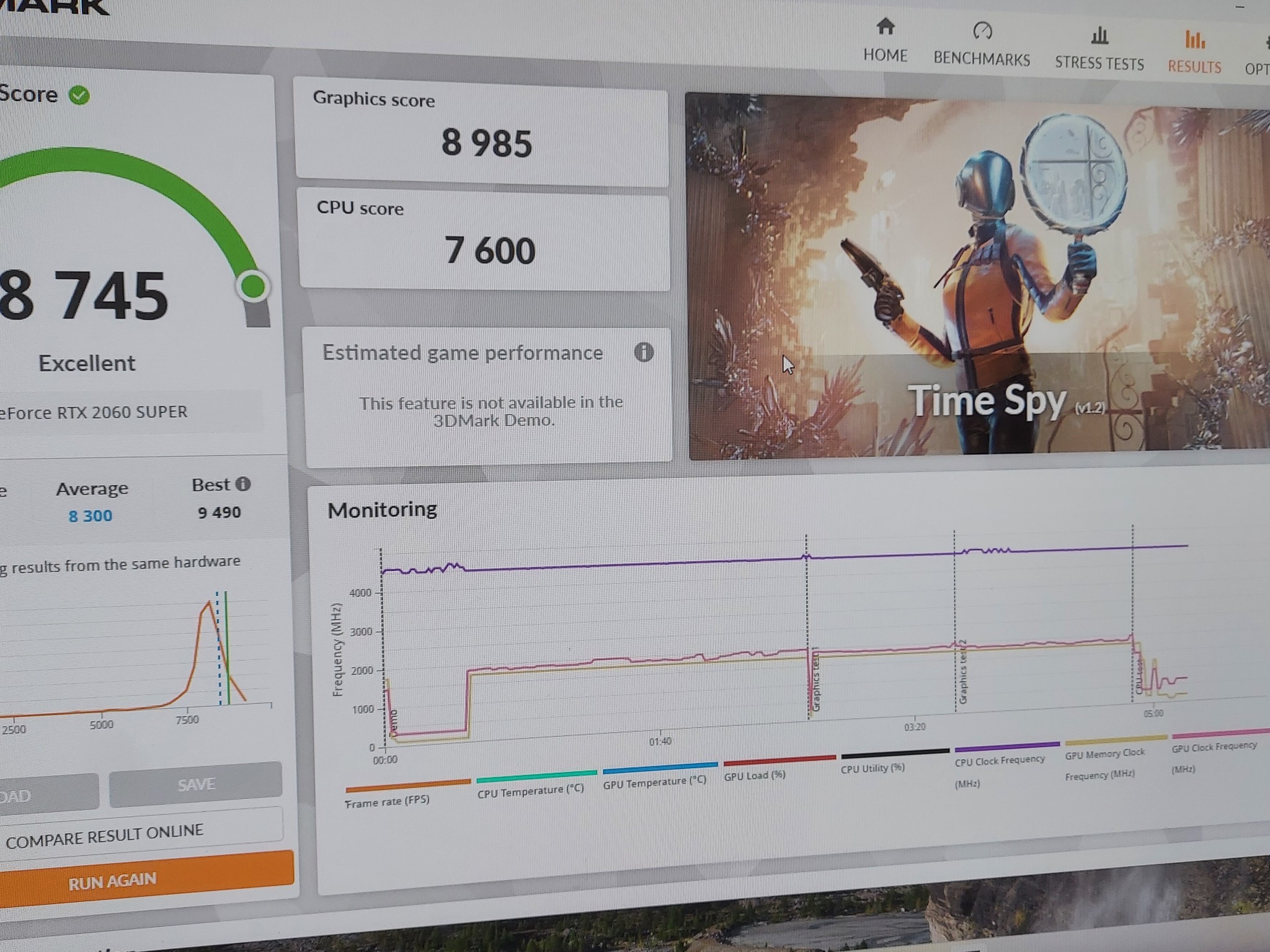The image size is (1270, 952).
Task: Click the Graphics test 1 timeline marker
Action: point(815,679)
